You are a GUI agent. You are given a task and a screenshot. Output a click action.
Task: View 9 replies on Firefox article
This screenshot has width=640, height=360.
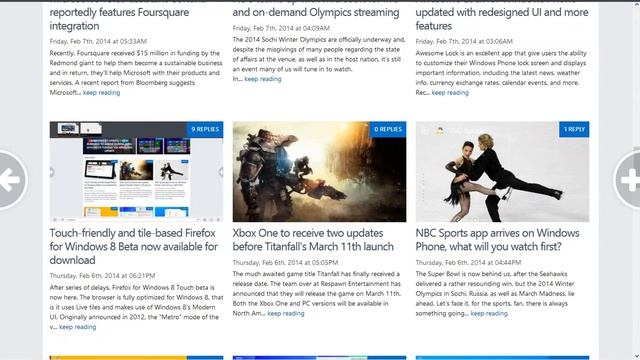(x=205, y=129)
